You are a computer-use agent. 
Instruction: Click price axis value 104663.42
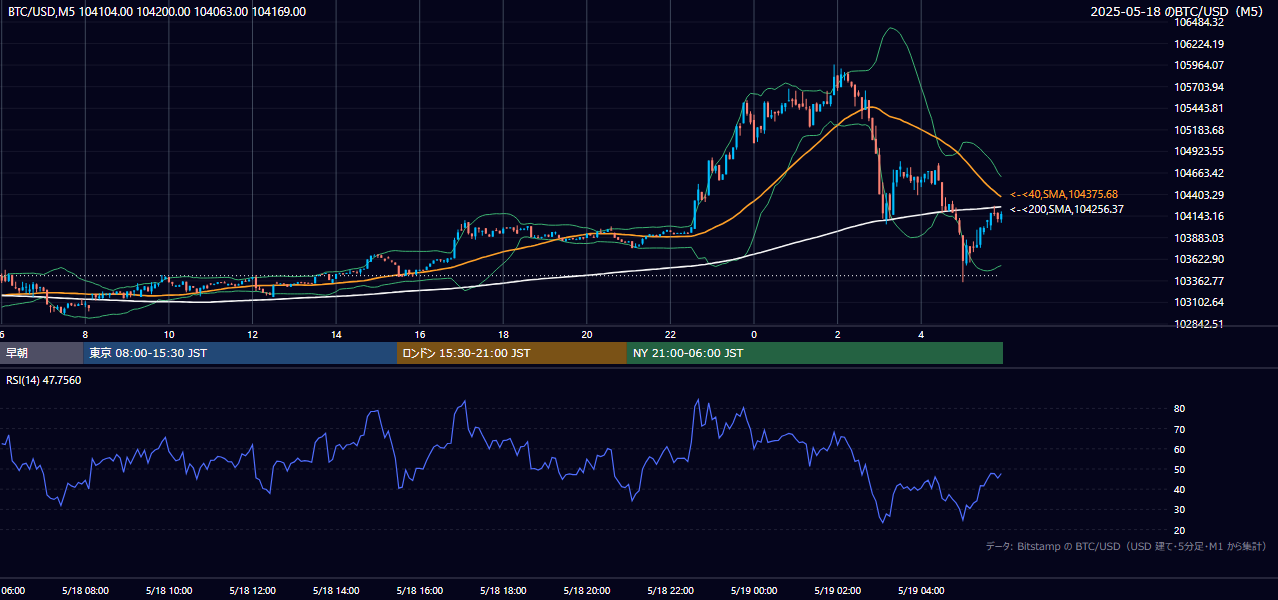coord(1200,173)
